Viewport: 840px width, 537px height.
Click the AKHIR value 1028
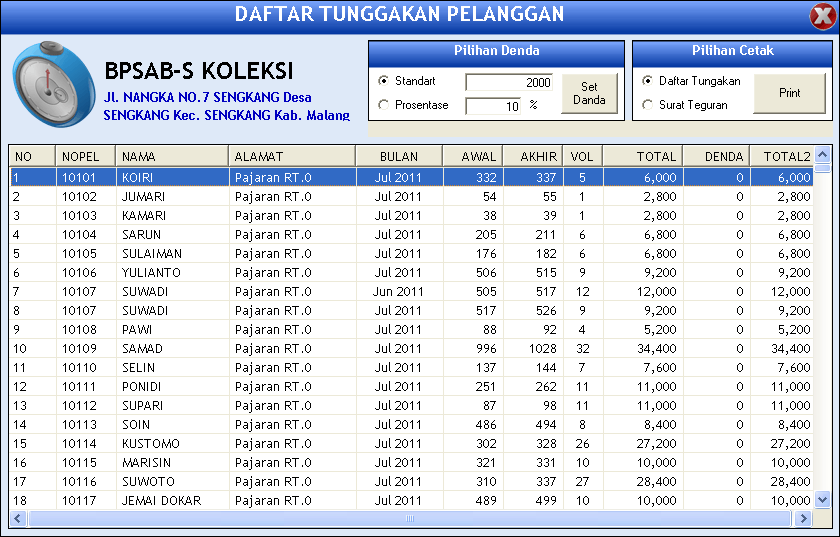[x=533, y=349]
